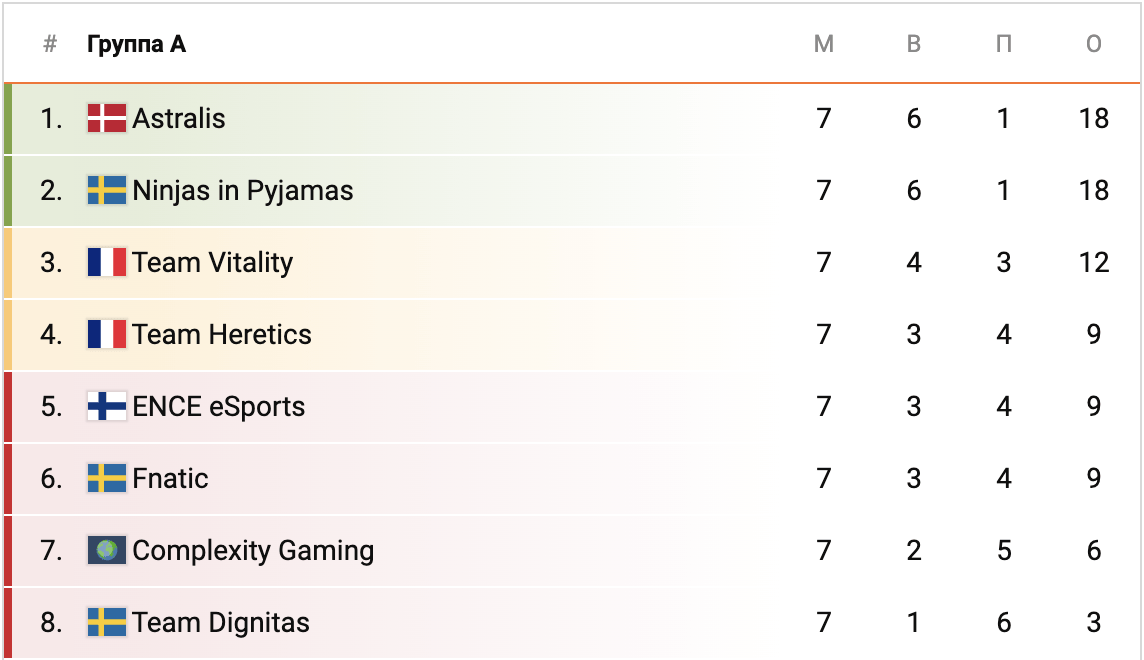Image resolution: width=1144 pixels, height=660 pixels.
Task: Go to Team Heretics team page
Action: [222, 335]
